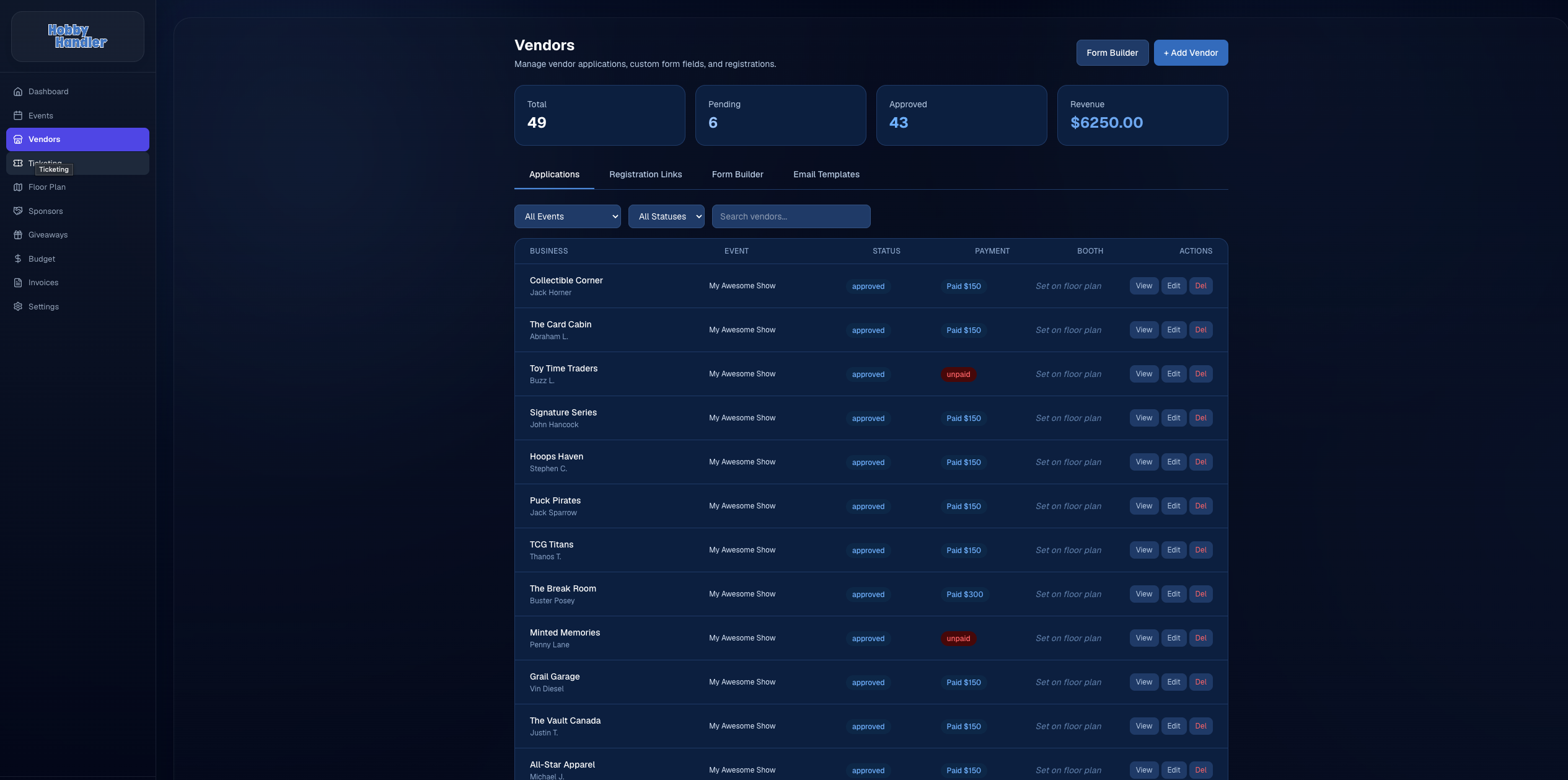Edit the Hoops Haven vendor
This screenshot has height=780, width=1568.
1173,462
